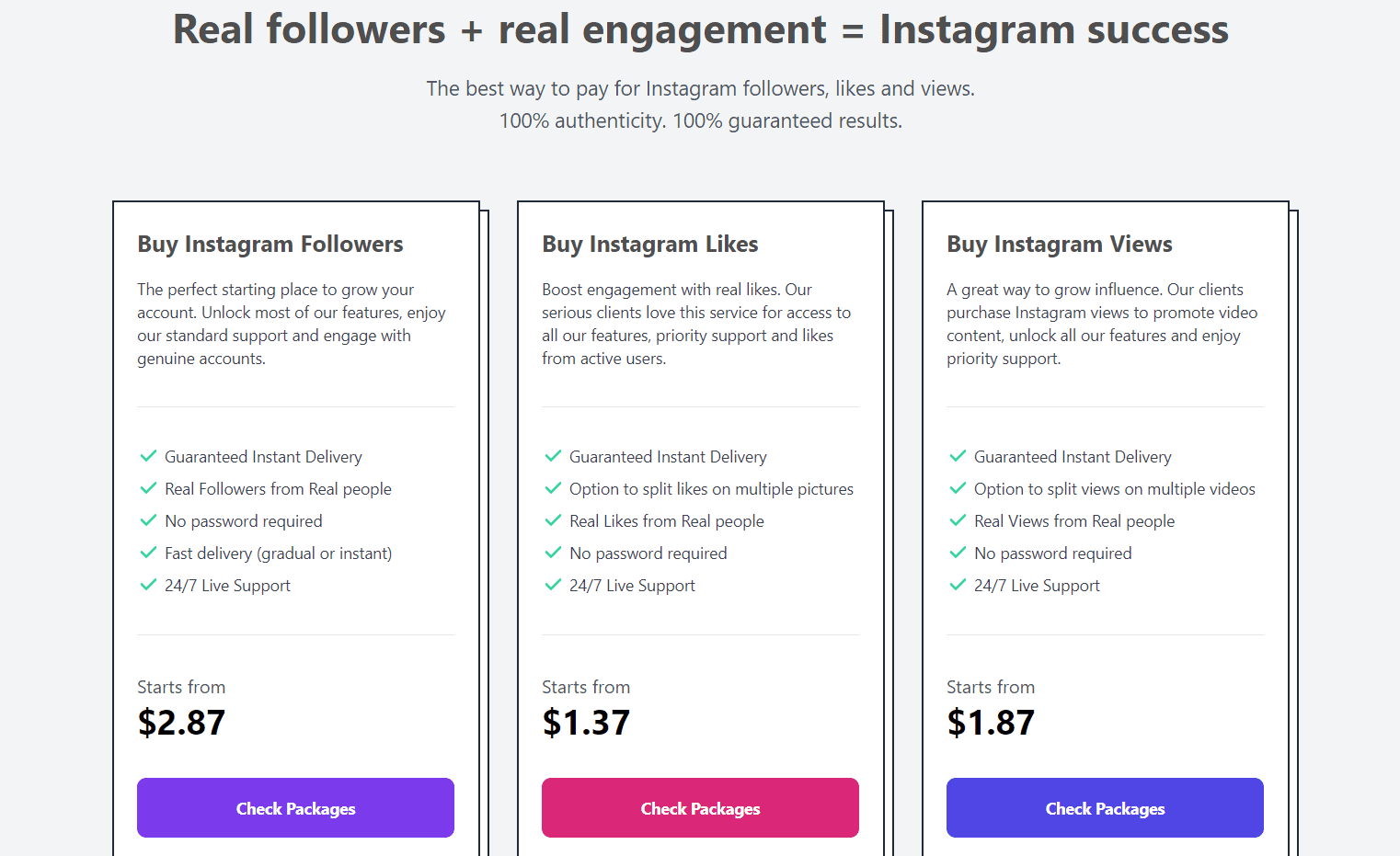Viewport: 1400px width, 856px height.
Task: Select the Buy Instagram Followers heading
Action: (270, 244)
